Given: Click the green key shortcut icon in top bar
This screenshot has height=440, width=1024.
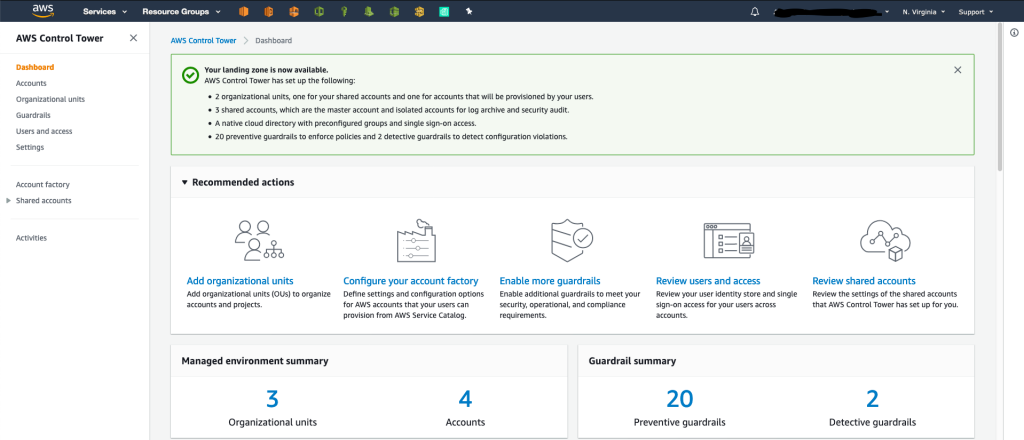Looking at the screenshot, I should (x=345, y=12).
